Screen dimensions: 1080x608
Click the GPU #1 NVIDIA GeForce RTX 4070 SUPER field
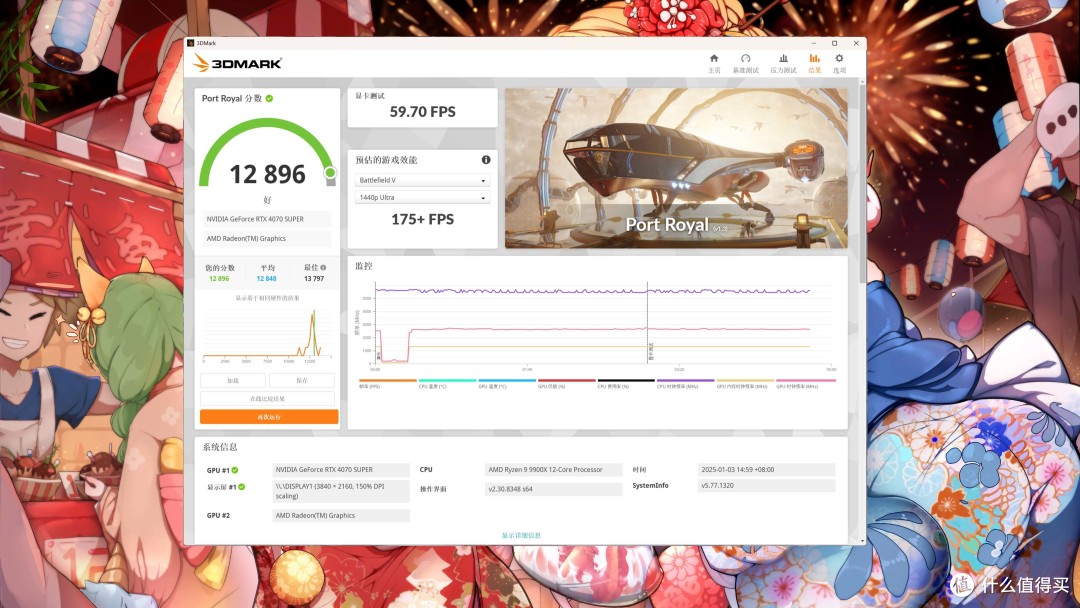coord(341,470)
